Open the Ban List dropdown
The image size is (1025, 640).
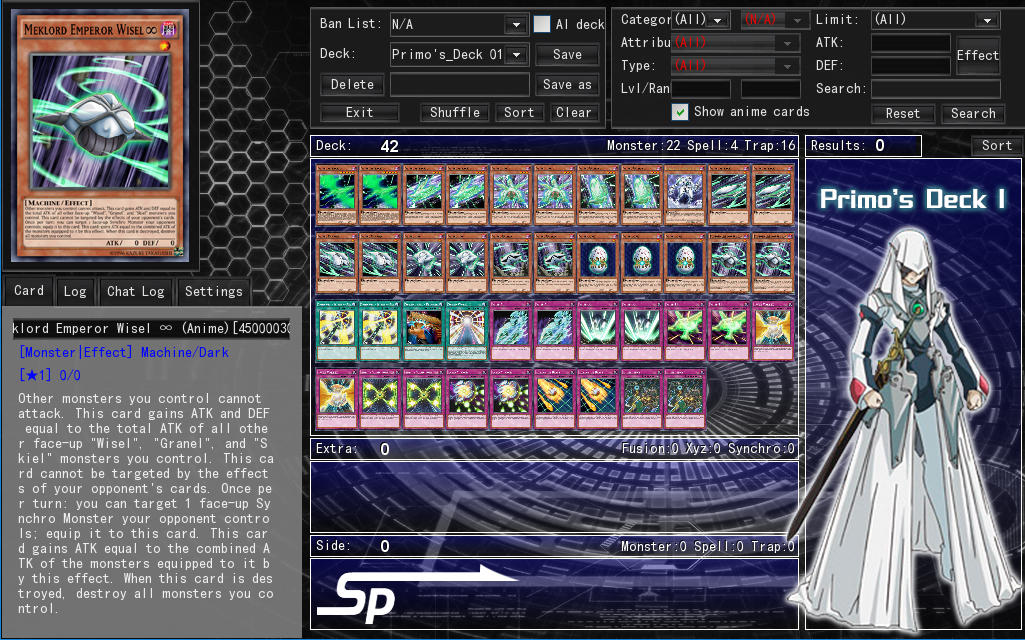(x=459, y=25)
